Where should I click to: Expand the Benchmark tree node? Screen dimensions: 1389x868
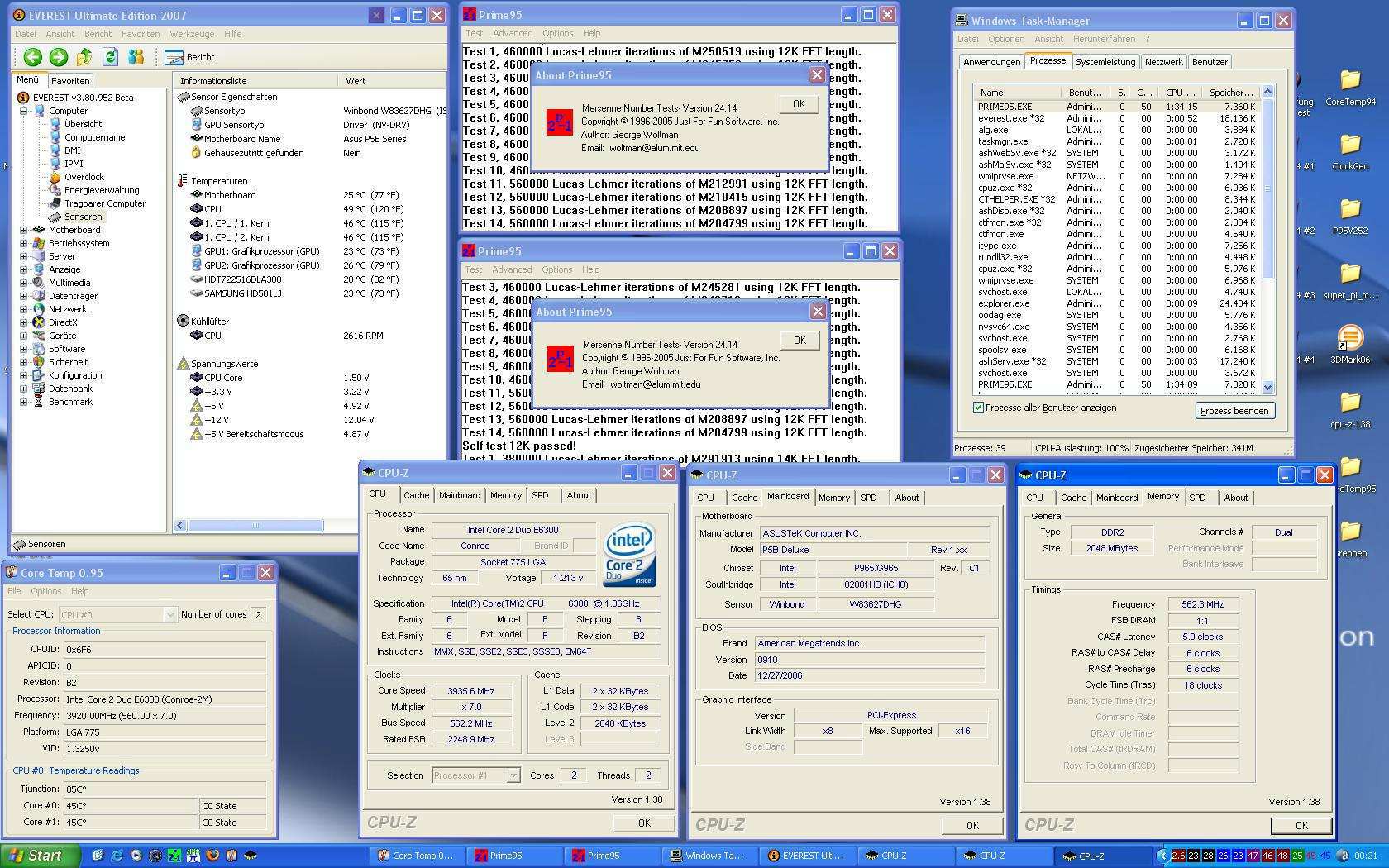point(24,402)
